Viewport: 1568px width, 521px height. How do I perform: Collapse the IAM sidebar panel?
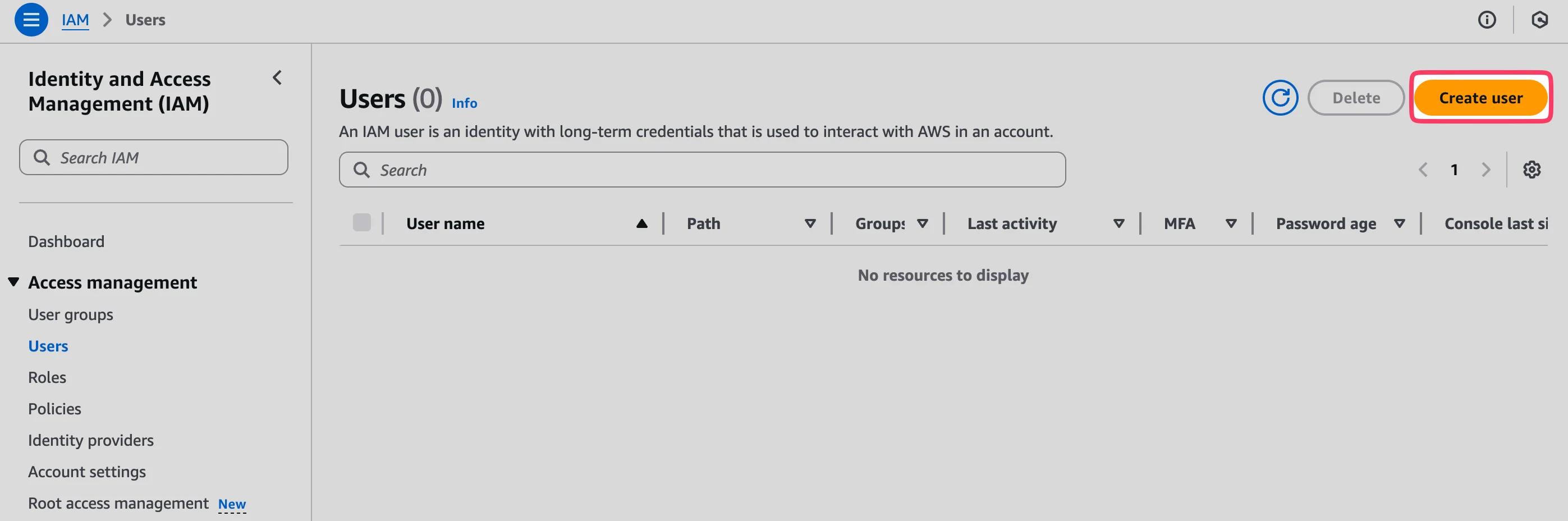[277, 78]
